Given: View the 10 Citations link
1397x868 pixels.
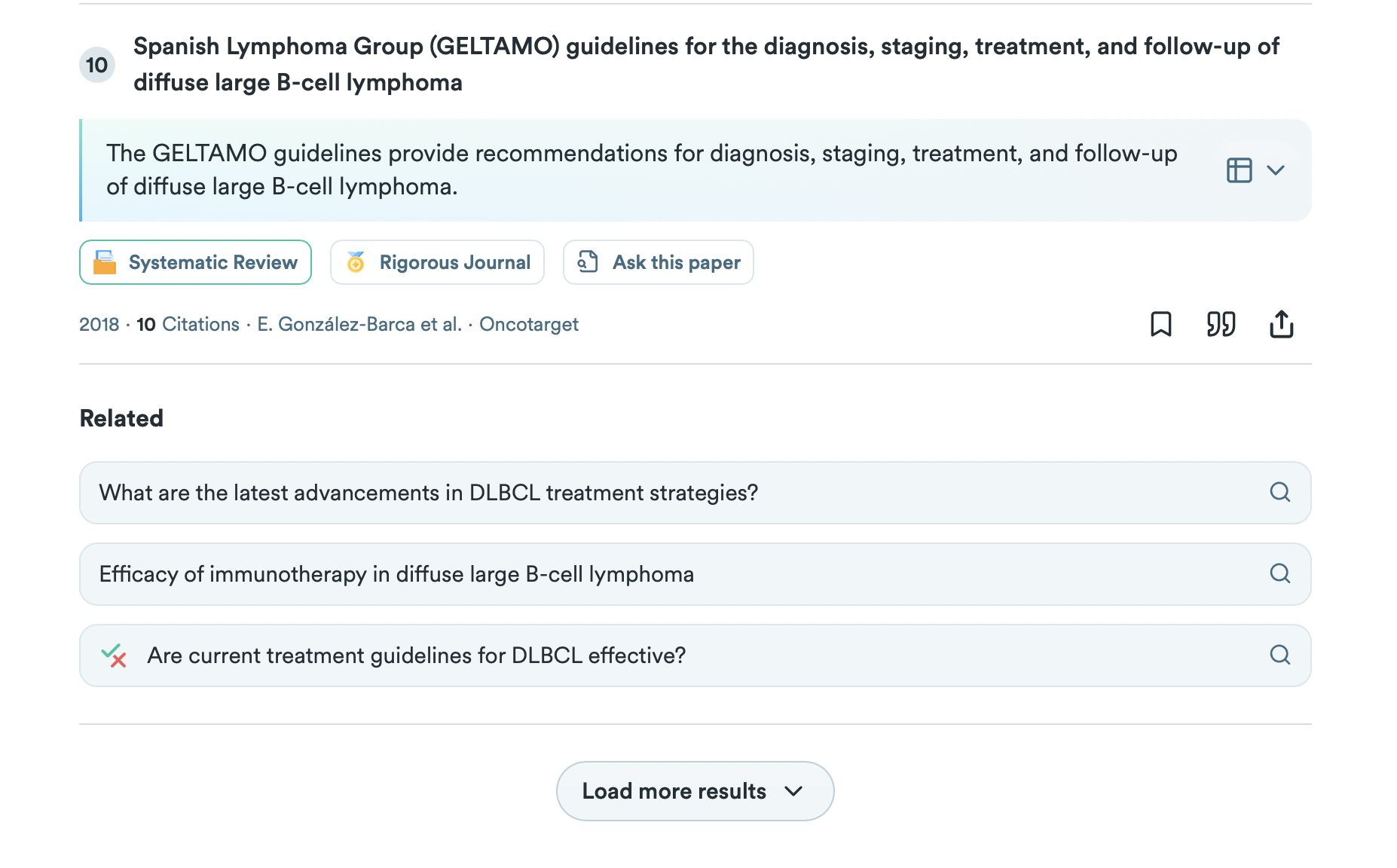Looking at the screenshot, I should click(x=188, y=325).
